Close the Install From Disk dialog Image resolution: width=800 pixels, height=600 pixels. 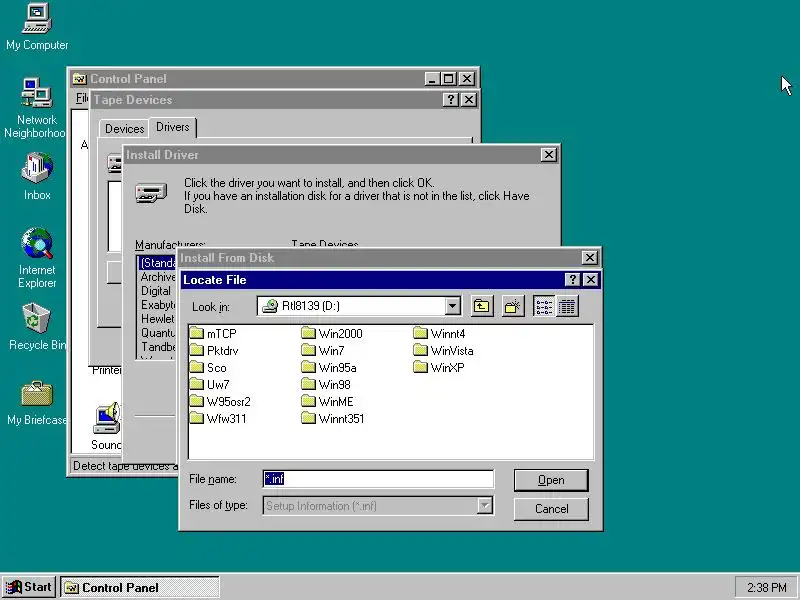590,258
